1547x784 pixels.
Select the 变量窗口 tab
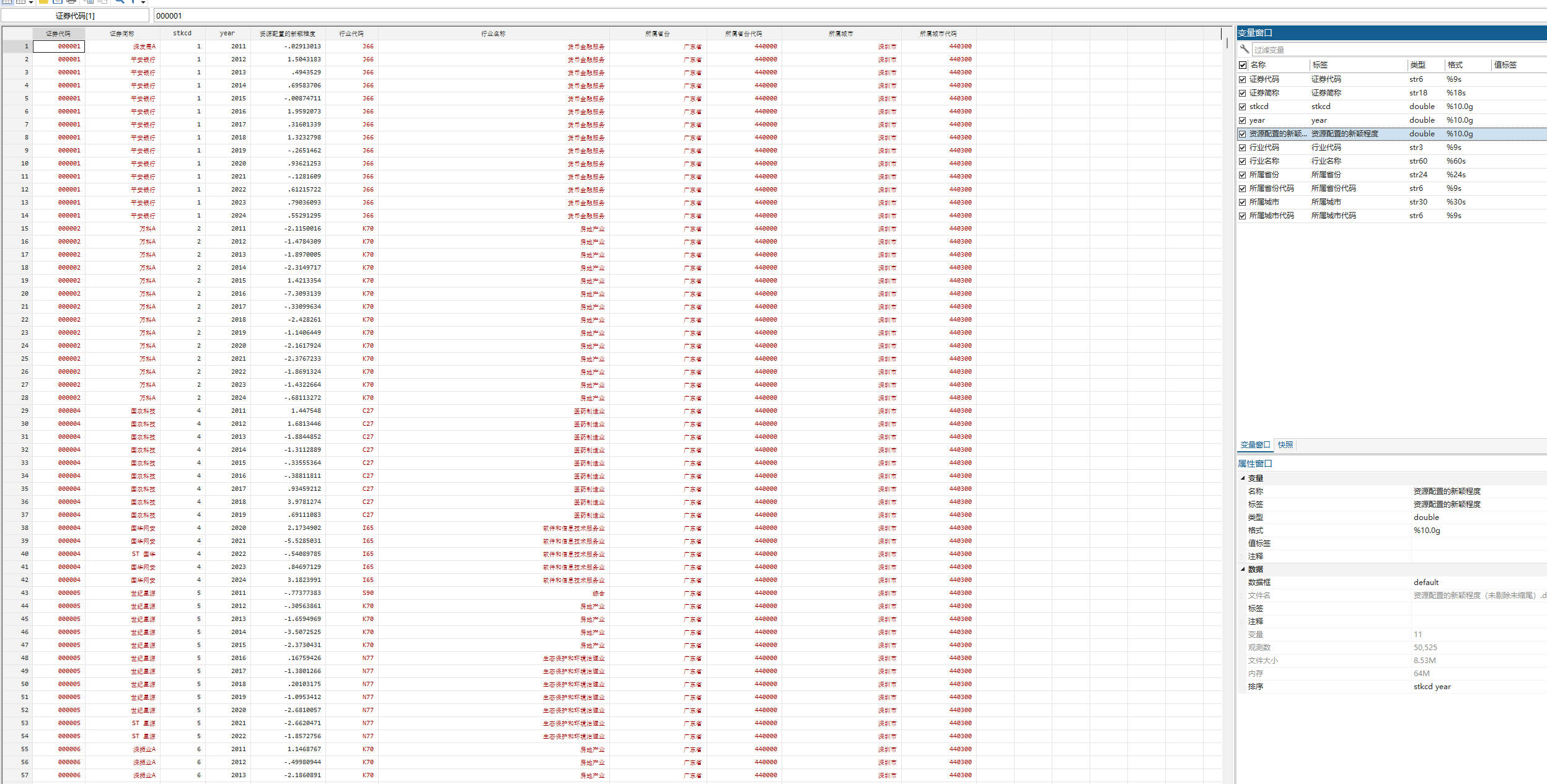1254,445
